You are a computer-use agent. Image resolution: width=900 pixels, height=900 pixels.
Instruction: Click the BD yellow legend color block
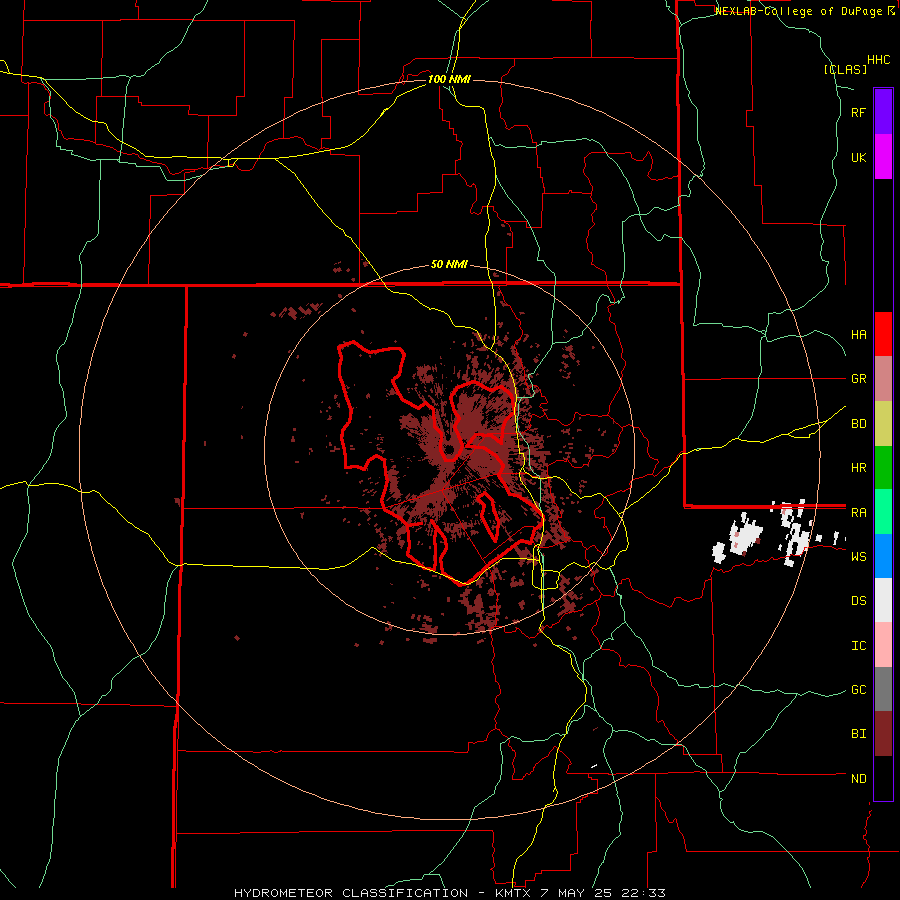(883, 423)
